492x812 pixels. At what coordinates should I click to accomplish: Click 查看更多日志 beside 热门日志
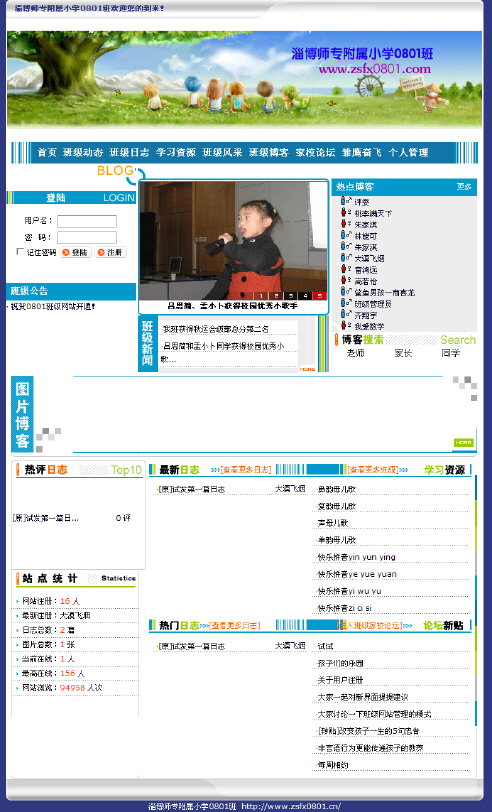[x=235, y=626]
